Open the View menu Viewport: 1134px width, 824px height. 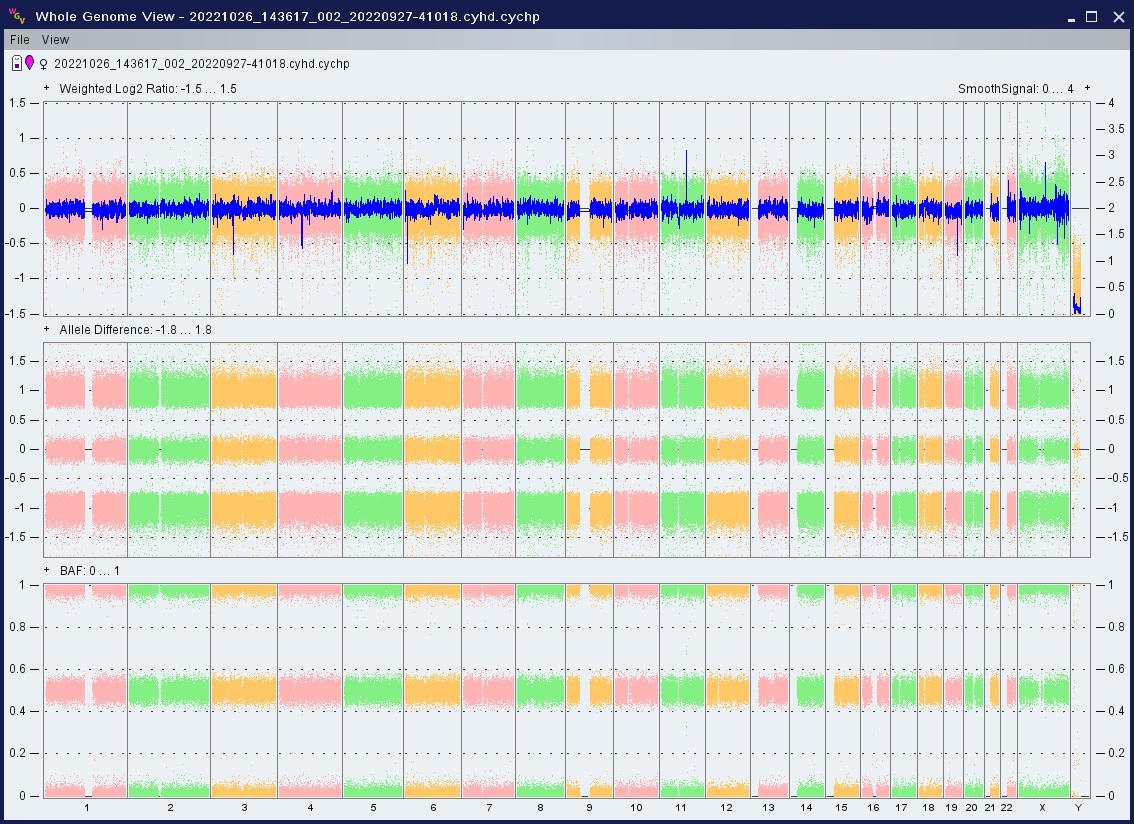click(x=56, y=40)
